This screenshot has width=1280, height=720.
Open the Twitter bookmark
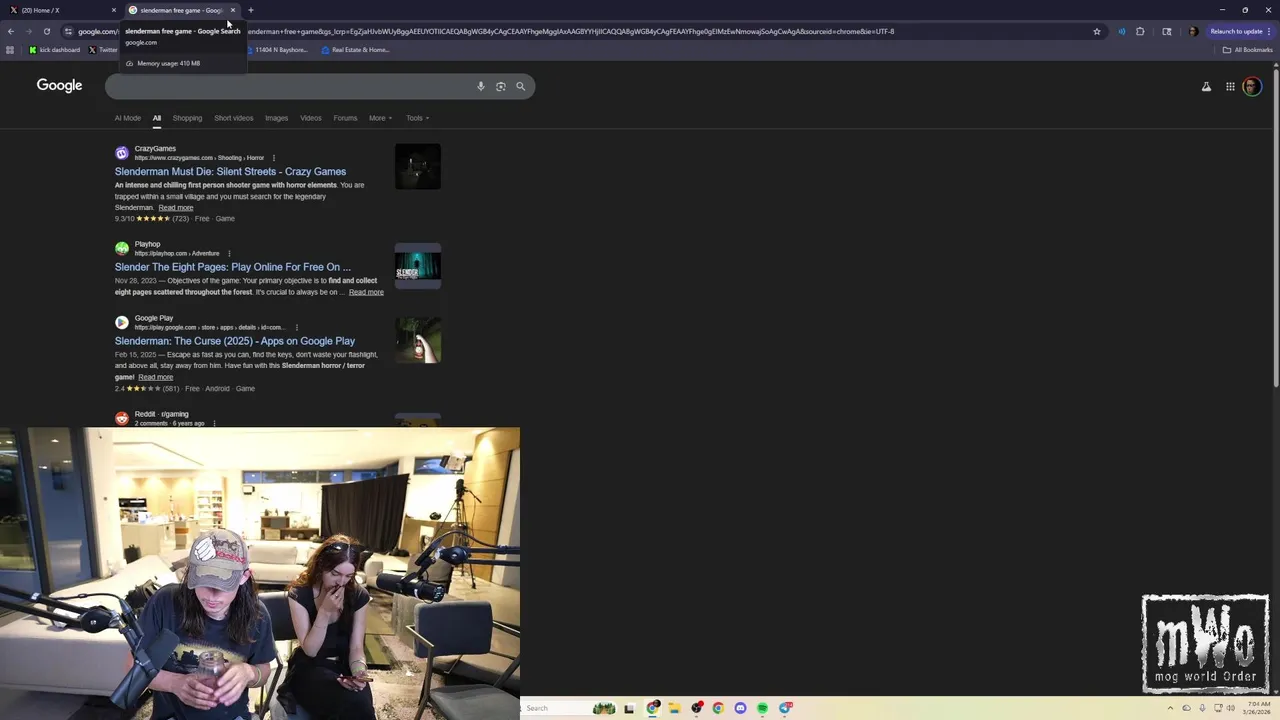click(x=103, y=50)
